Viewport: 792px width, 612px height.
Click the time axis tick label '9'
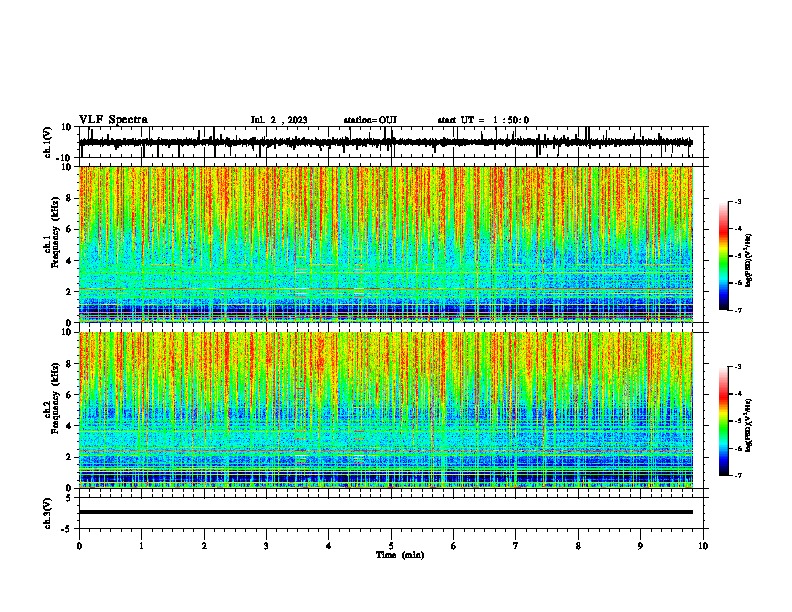point(640,546)
